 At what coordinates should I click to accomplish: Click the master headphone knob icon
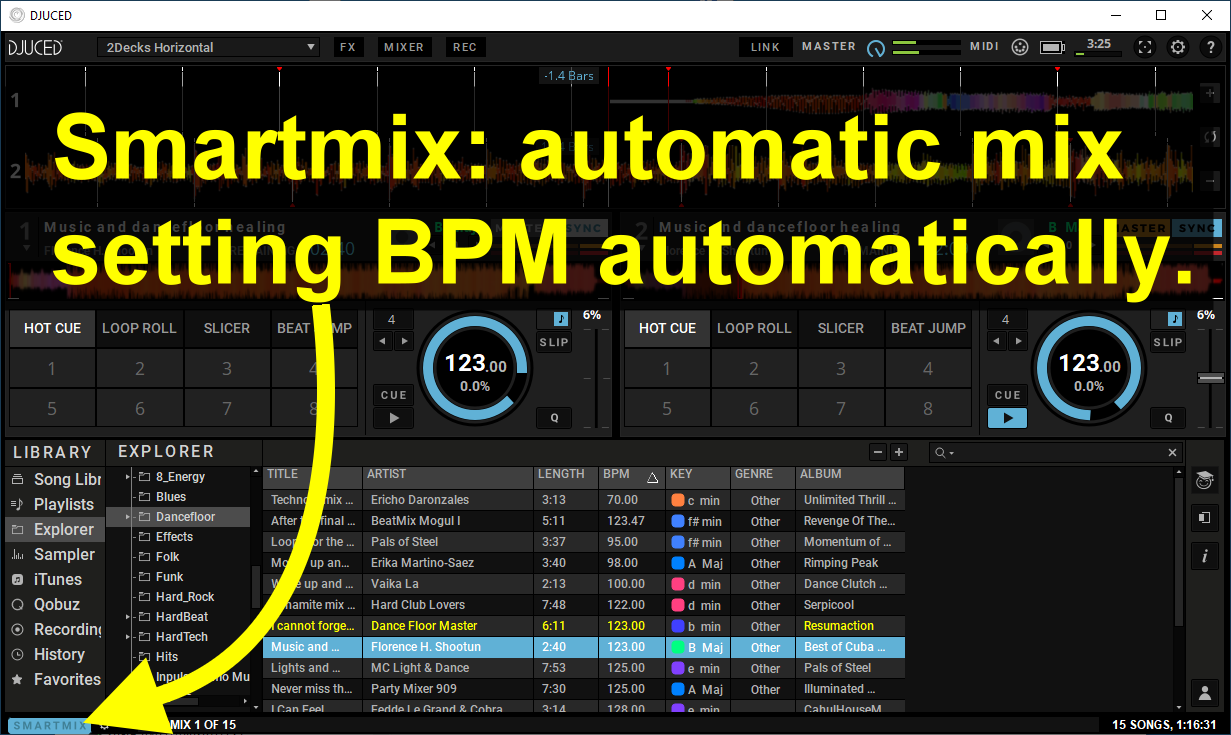coord(876,48)
